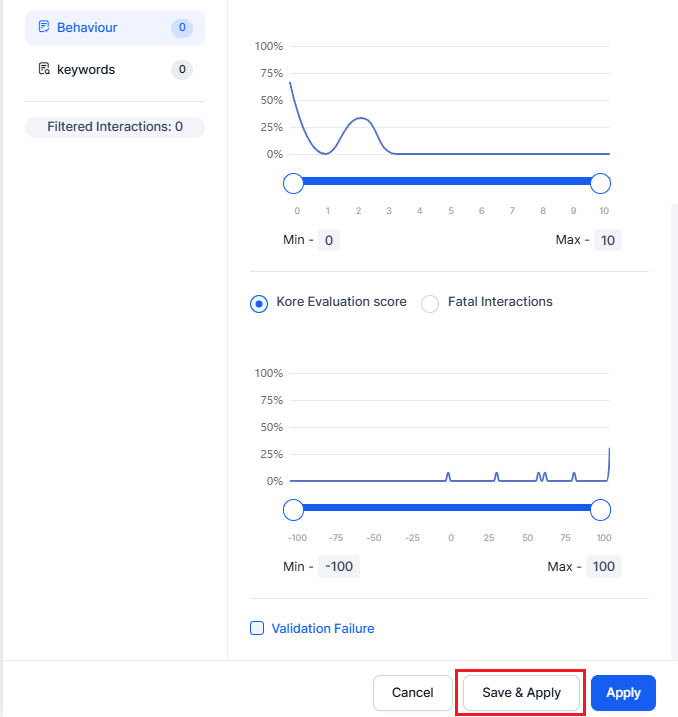Click the Min field showing -100
This screenshot has height=717, width=678.
click(339, 567)
